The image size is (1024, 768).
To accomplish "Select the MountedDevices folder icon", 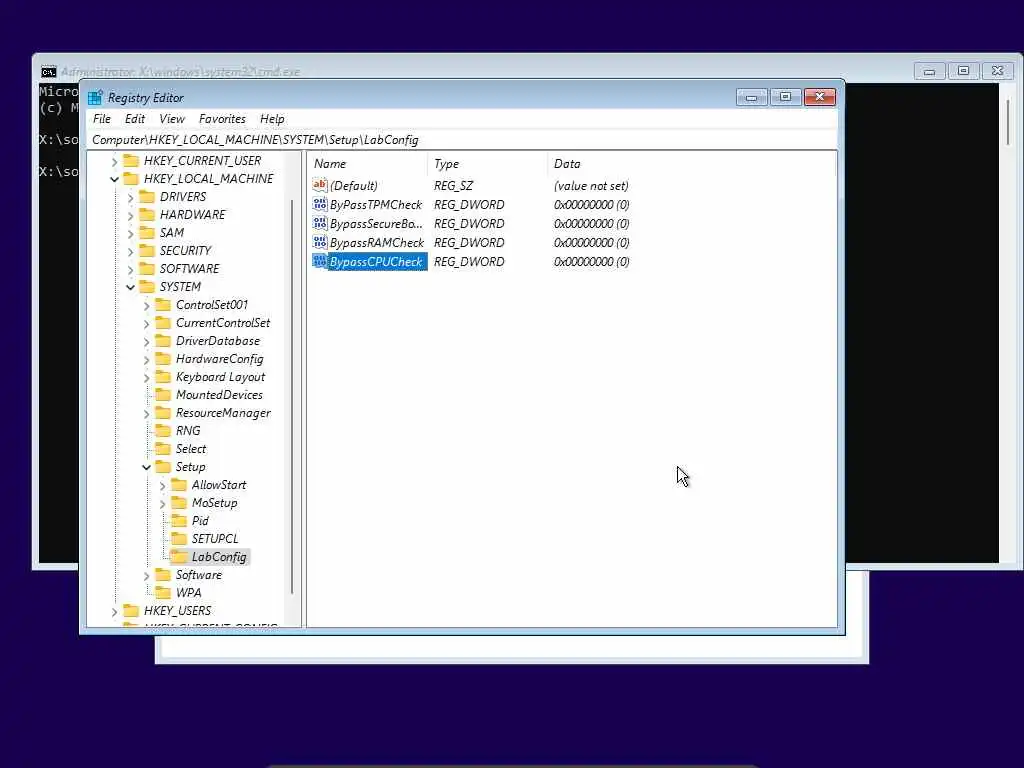I will pyautogui.click(x=163, y=394).
